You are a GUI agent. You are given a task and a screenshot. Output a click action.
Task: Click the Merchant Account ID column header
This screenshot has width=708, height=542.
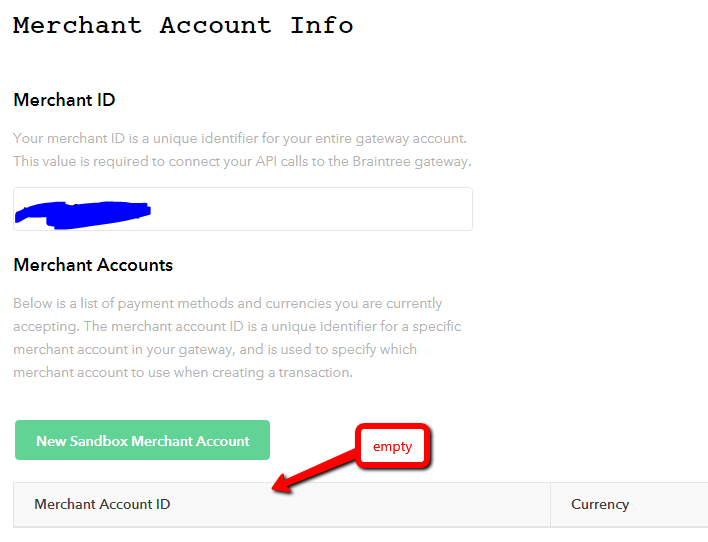pyautogui.click(x=102, y=504)
